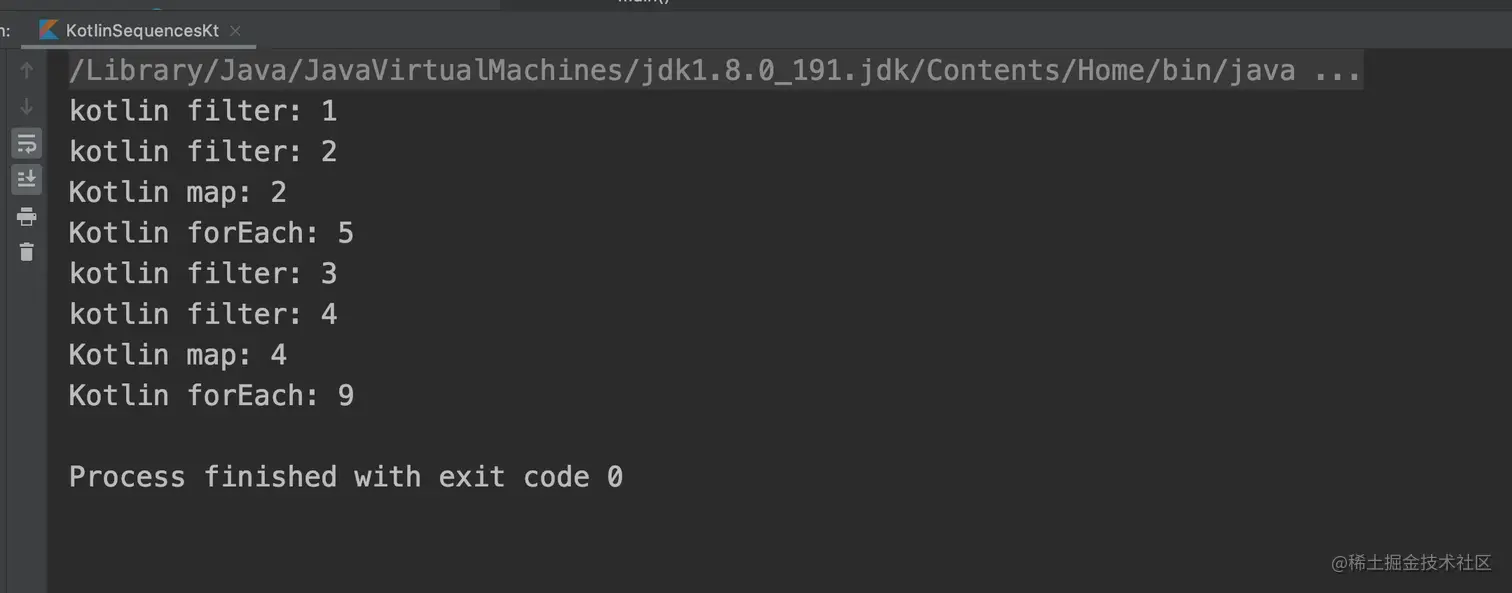Select the KotlinSequencesKt run tab
Image resolution: width=1512 pixels, height=593 pixels.
141,31
